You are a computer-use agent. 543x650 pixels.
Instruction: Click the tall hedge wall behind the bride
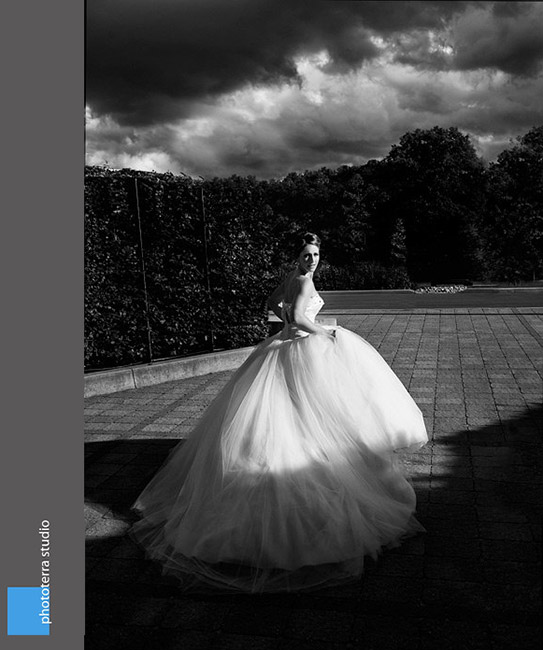[x=178, y=265]
